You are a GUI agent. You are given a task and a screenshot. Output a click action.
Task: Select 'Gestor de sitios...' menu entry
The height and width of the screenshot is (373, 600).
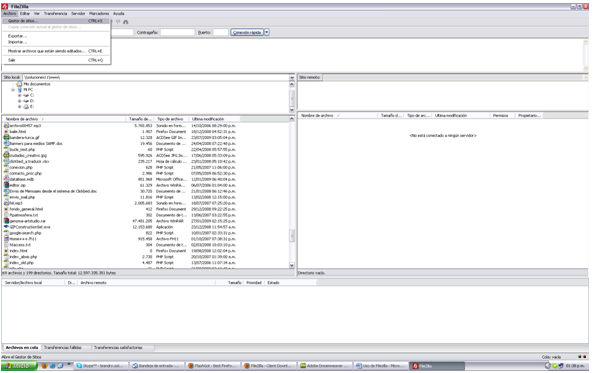[56, 21]
